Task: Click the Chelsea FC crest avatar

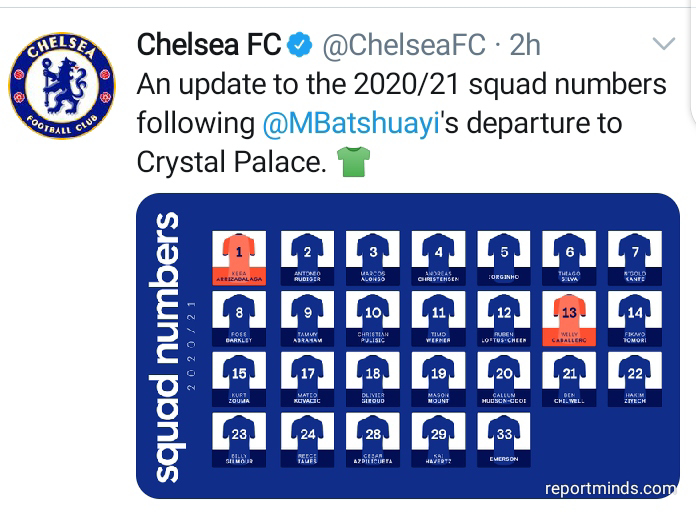Action: point(61,88)
